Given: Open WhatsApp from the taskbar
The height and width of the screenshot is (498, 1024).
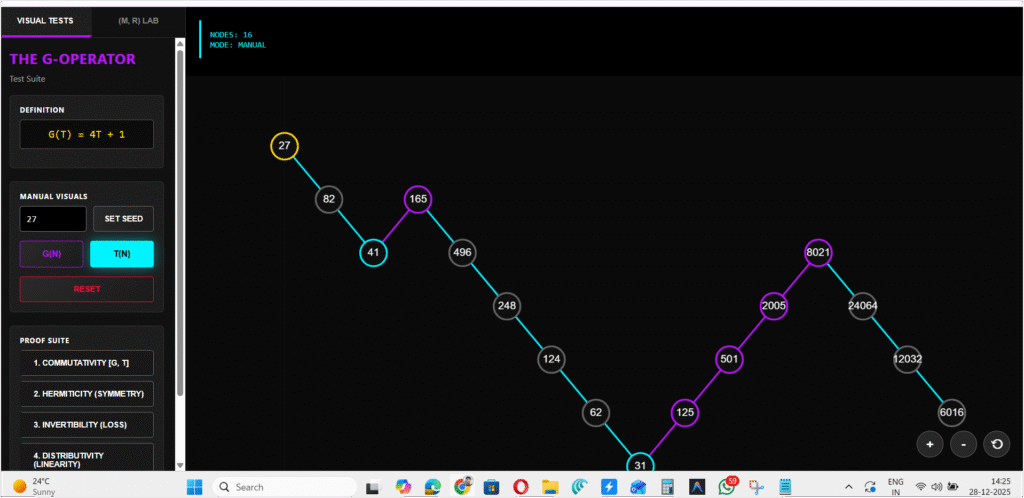Looking at the screenshot, I should pos(727,487).
